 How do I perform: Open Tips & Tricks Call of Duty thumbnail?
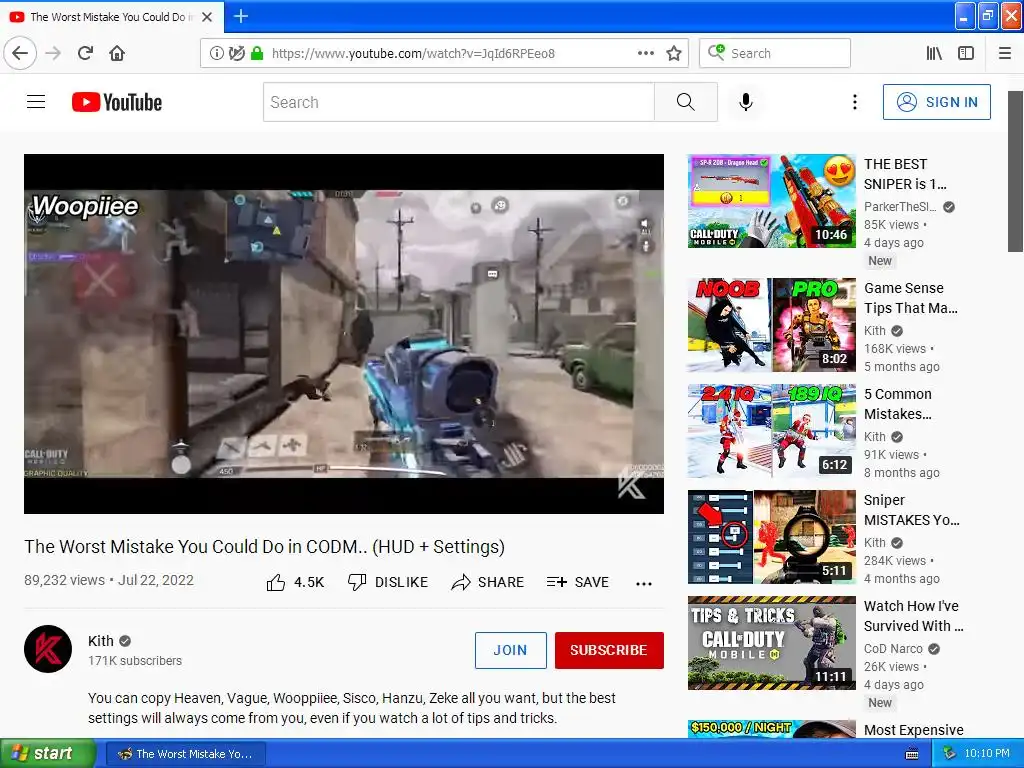772,643
